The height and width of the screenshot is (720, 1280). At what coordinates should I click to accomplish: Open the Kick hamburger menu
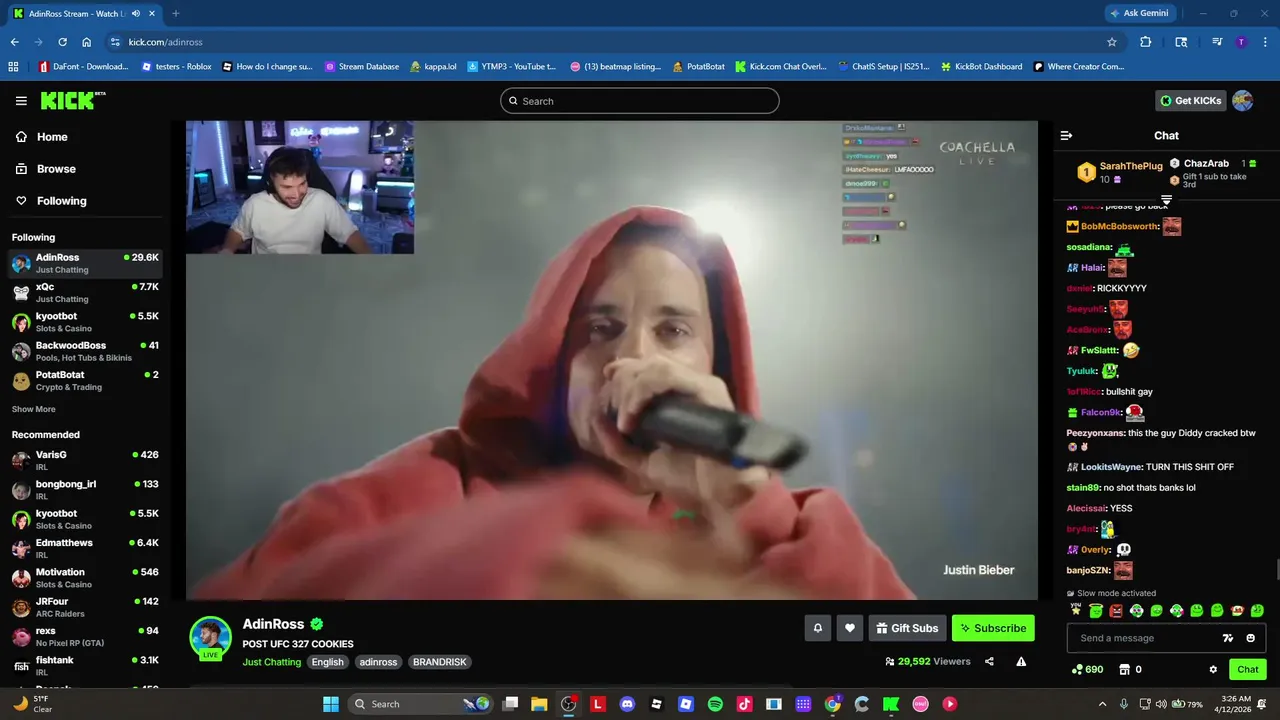pos(21,101)
